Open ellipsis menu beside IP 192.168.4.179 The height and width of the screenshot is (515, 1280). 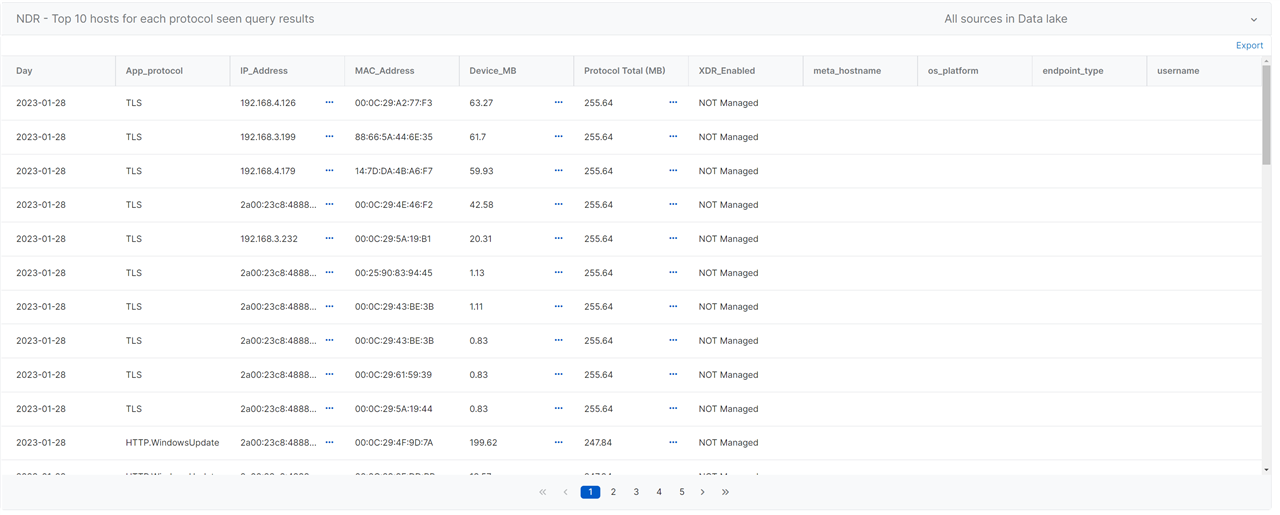click(x=329, y=171)
